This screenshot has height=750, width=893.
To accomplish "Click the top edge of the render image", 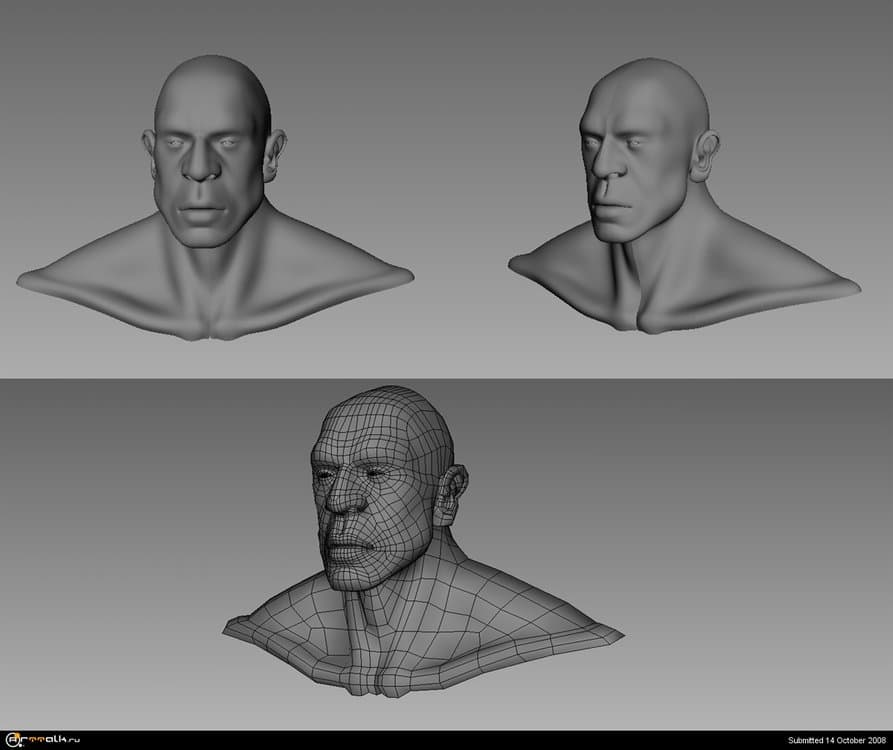I will [x=446, y=3].
